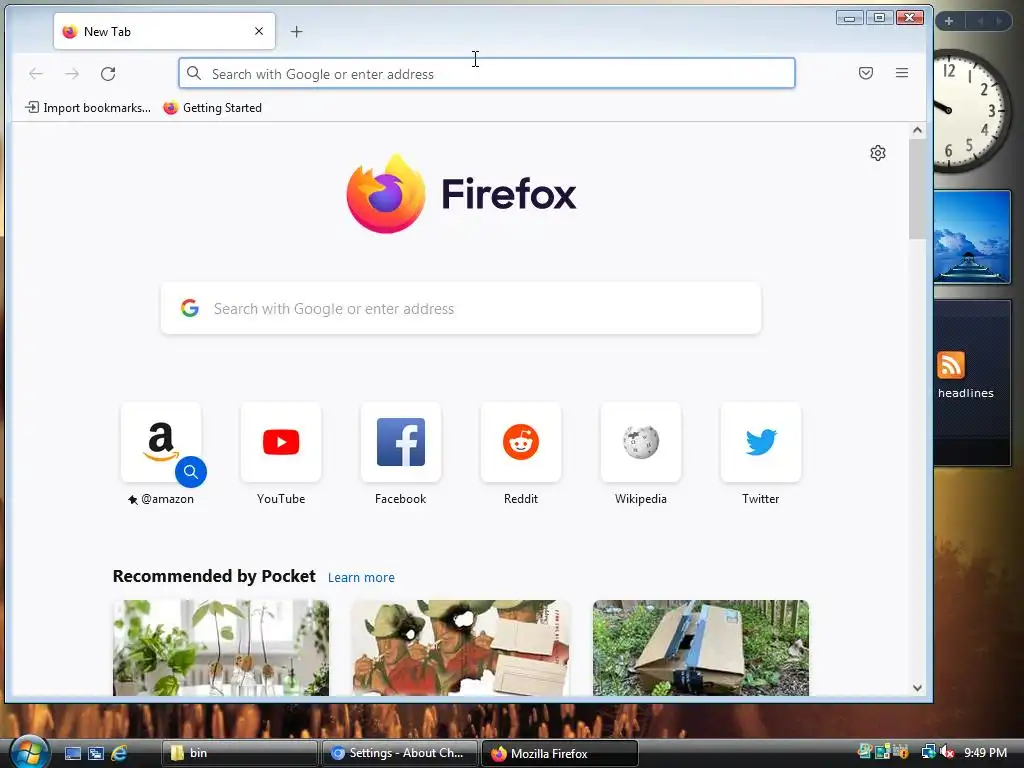The width and height of the screenshot is (1024, 768).
Task: Click the sidebar slideshow picture gadget
Action: pyautogui.click(x=972, y=237)
